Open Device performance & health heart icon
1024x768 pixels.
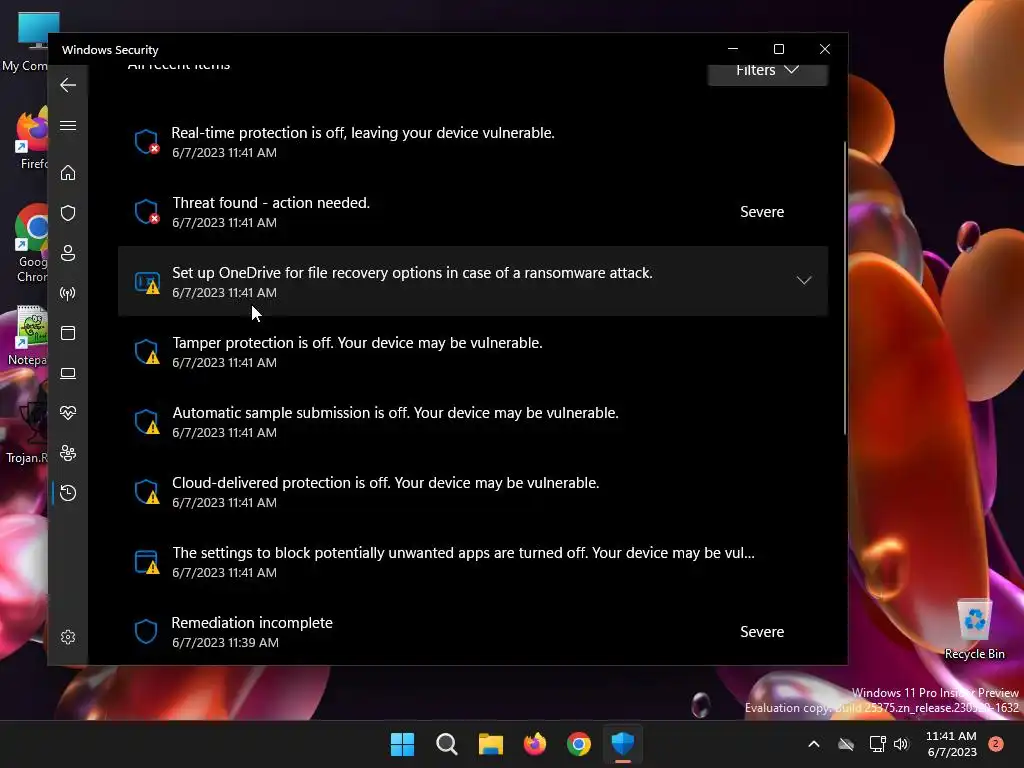68,413
